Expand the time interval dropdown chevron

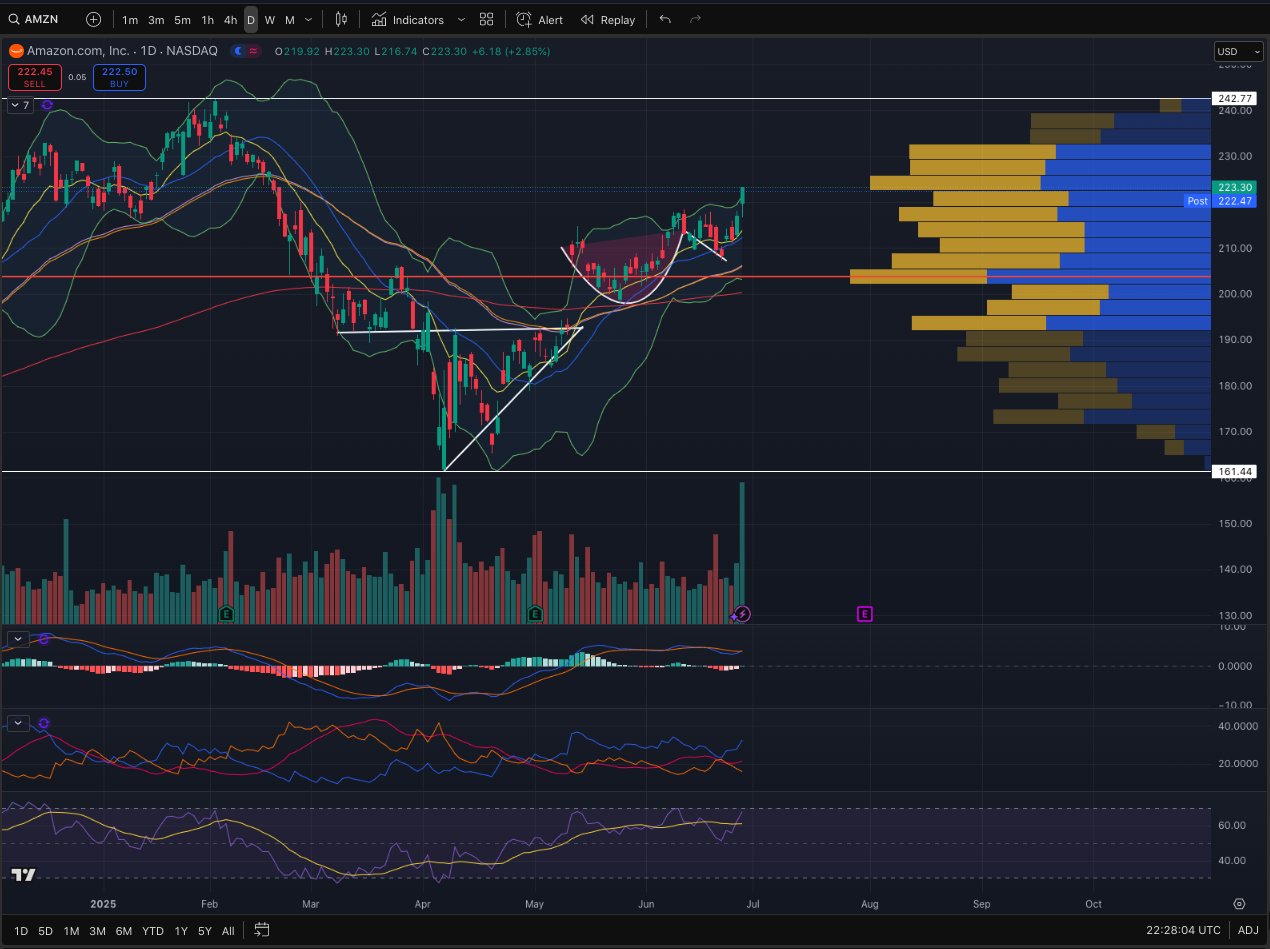coord(308,20)
